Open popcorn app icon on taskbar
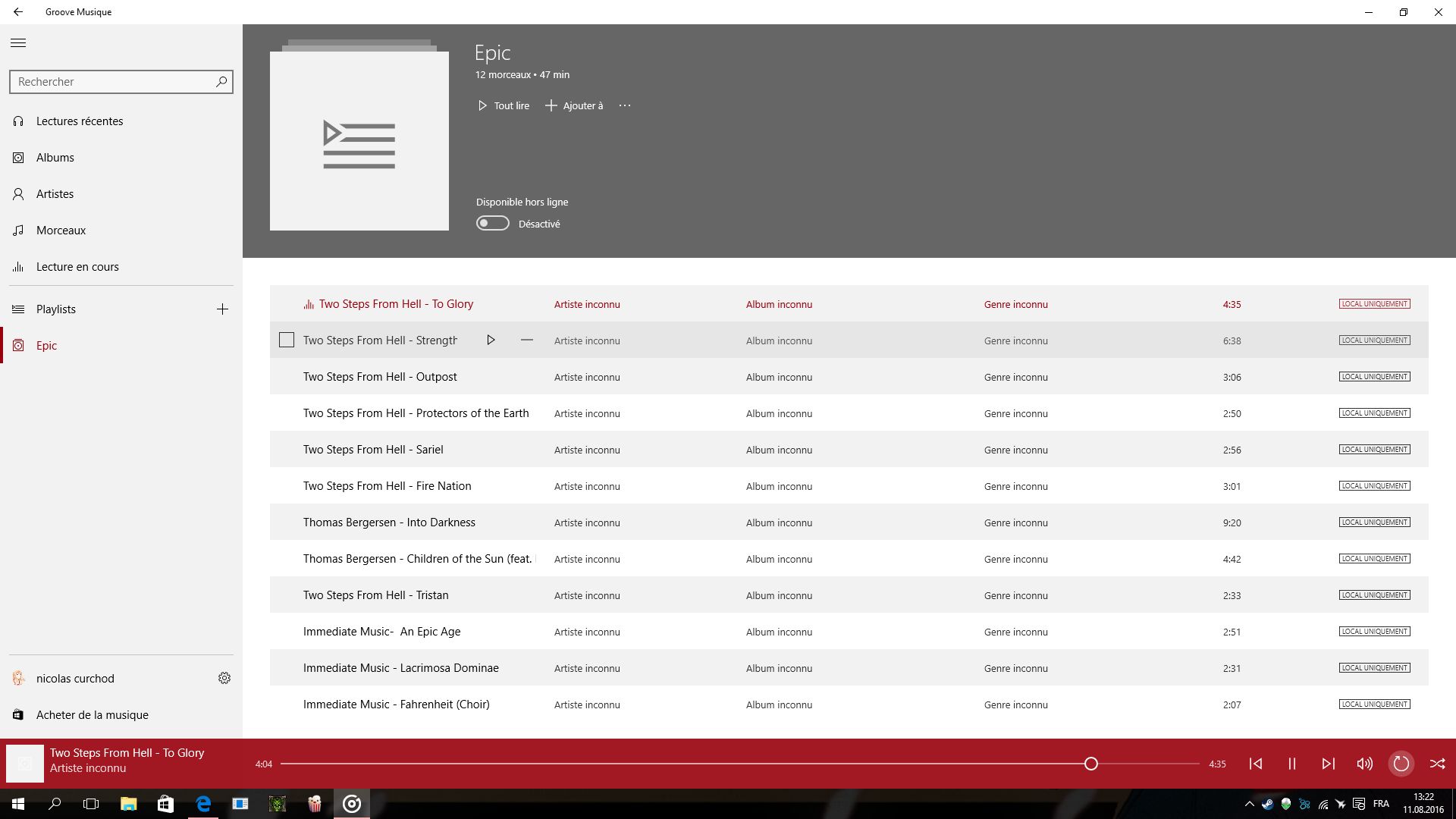Screen dimensions: 1456x819 (x=315, y=804)
